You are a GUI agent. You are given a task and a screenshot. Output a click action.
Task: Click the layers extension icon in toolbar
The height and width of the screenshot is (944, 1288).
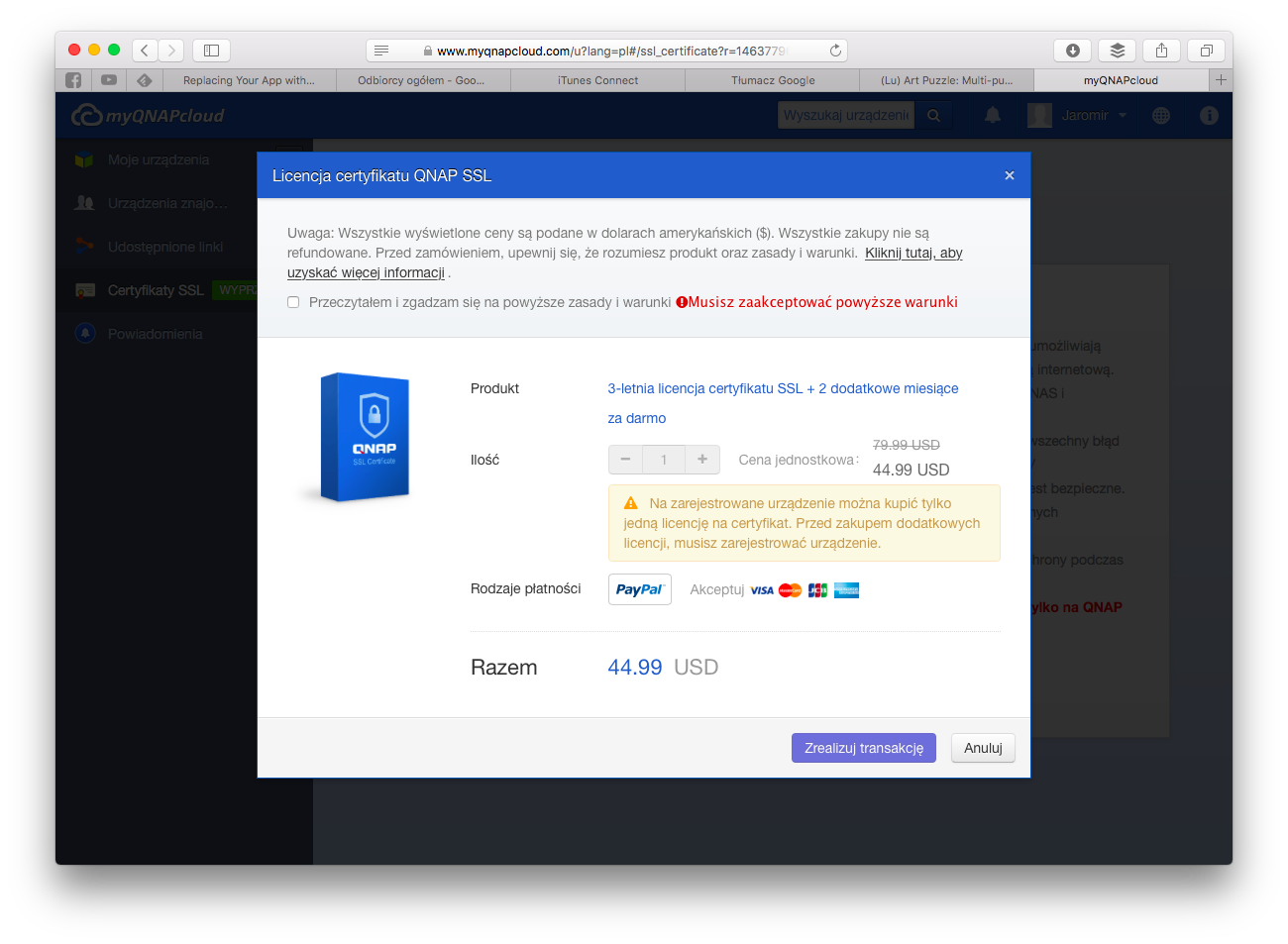coord(1118,50)
